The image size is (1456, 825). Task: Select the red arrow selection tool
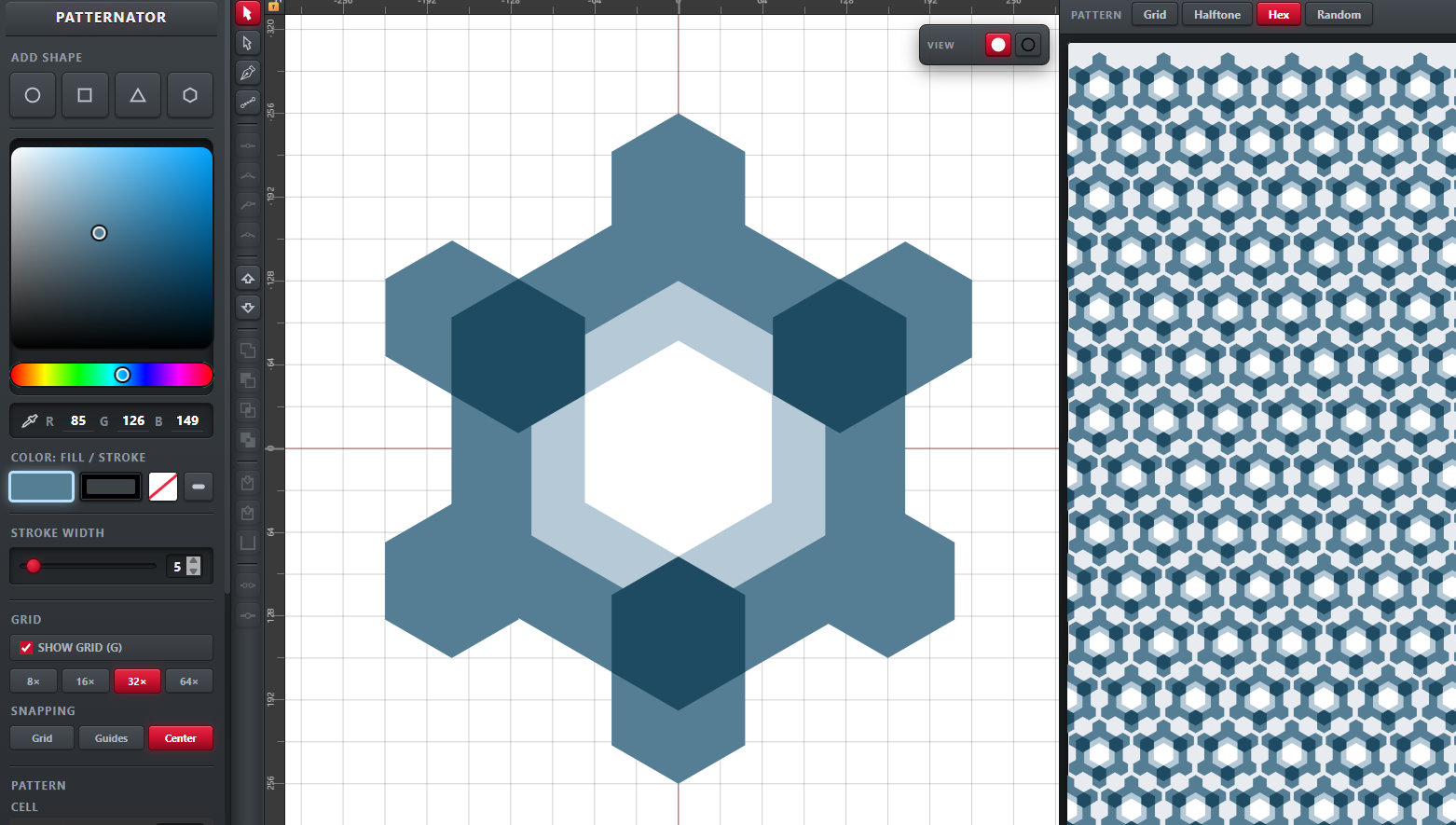[247, 13]
